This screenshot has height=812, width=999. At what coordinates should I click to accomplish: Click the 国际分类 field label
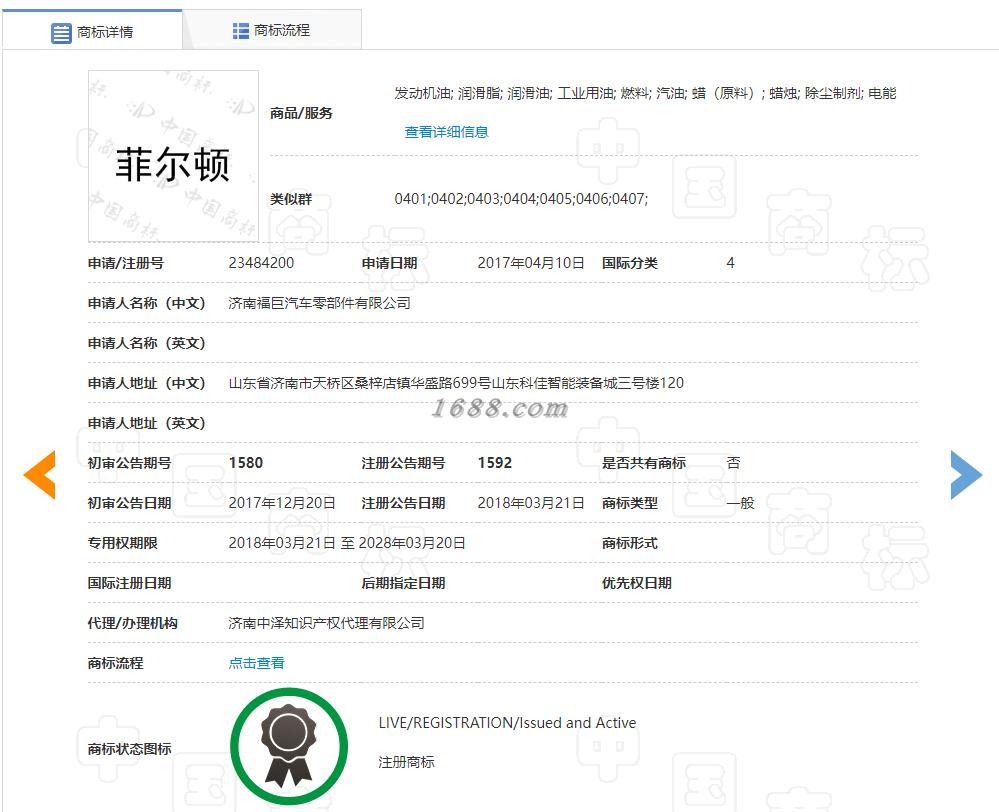629,263
